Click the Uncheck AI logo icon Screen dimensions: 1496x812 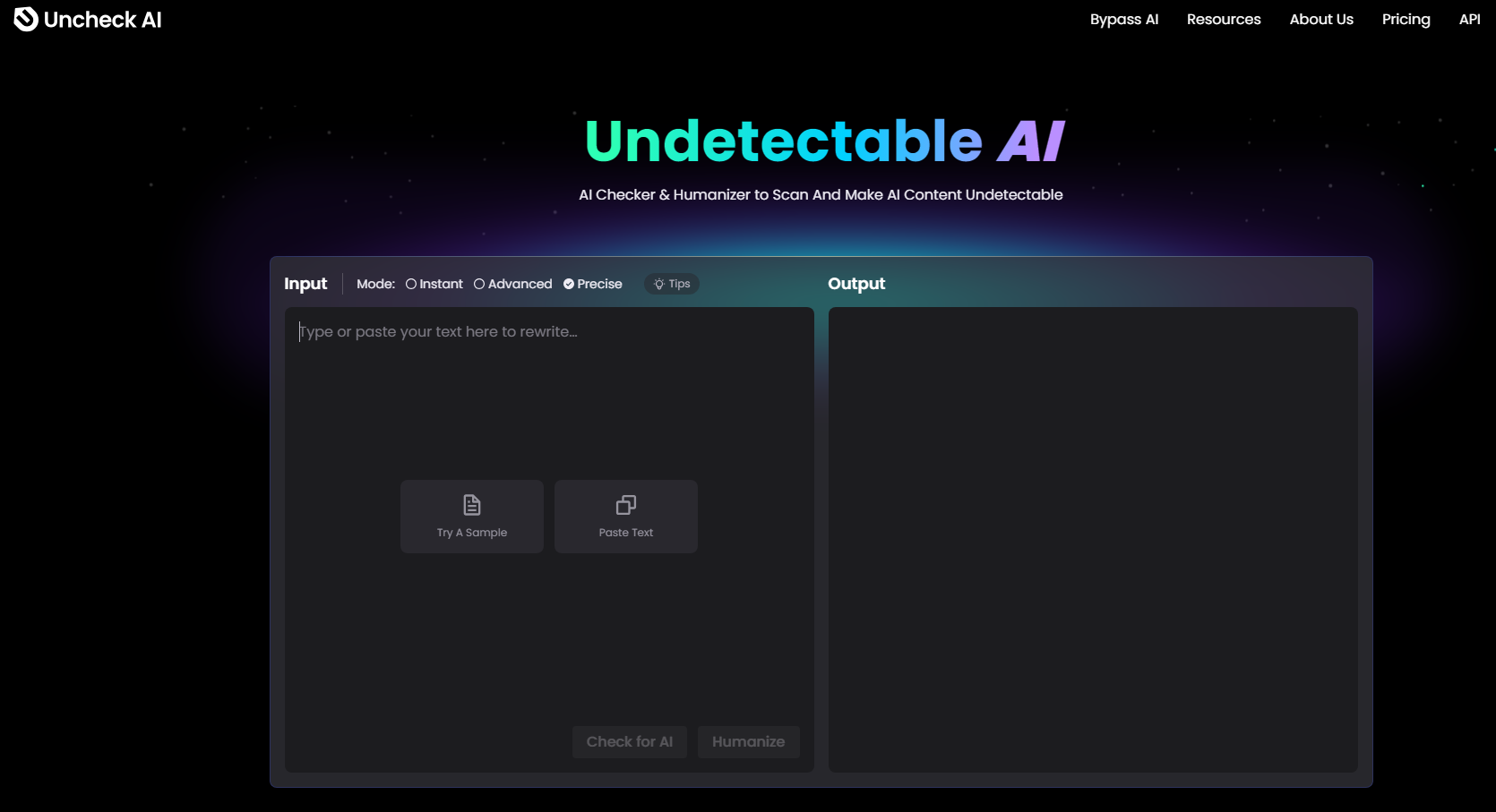pyautogui.click(x=26, y=19)
